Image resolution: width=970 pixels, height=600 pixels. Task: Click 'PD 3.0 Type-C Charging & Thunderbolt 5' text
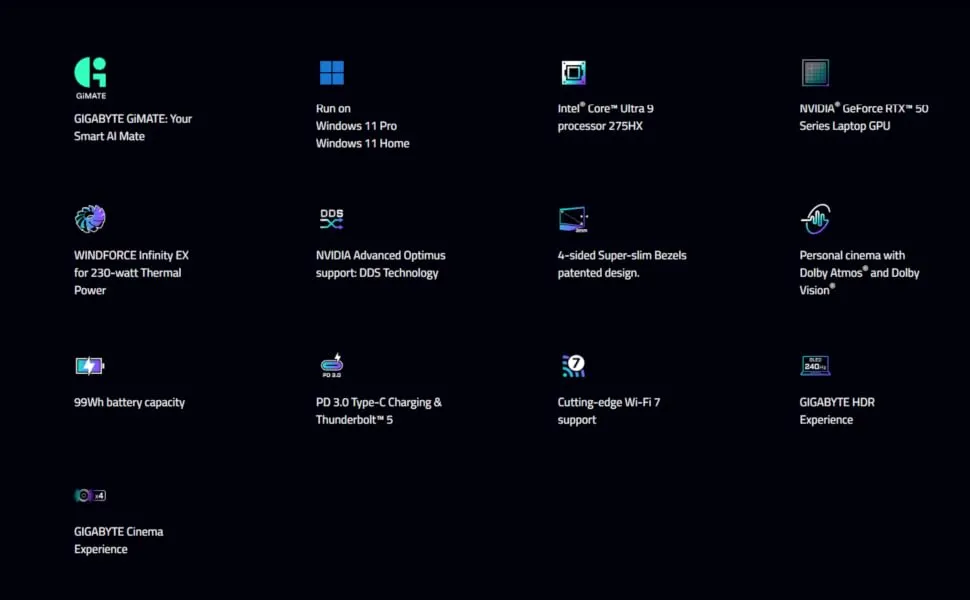[379, 411]
